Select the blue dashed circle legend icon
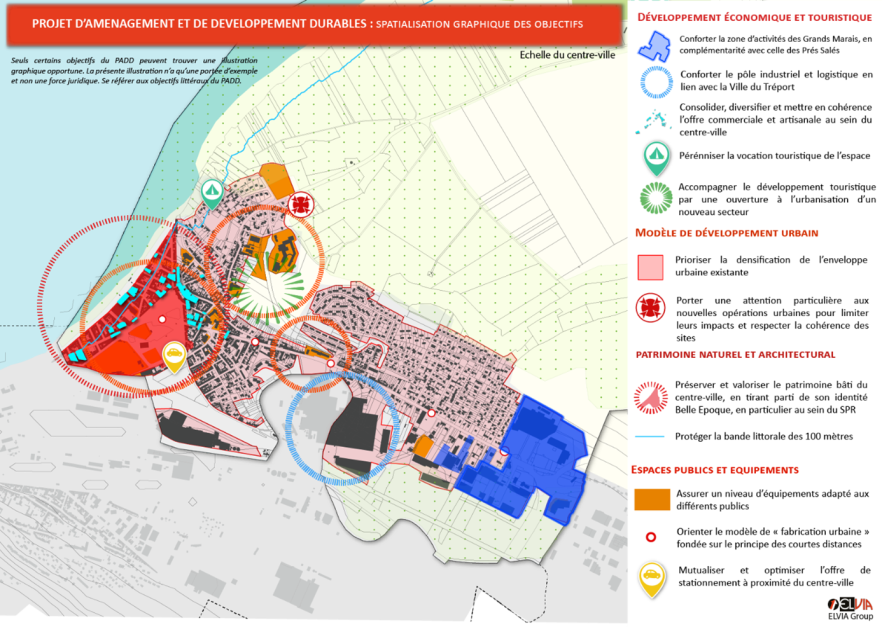 654,81
